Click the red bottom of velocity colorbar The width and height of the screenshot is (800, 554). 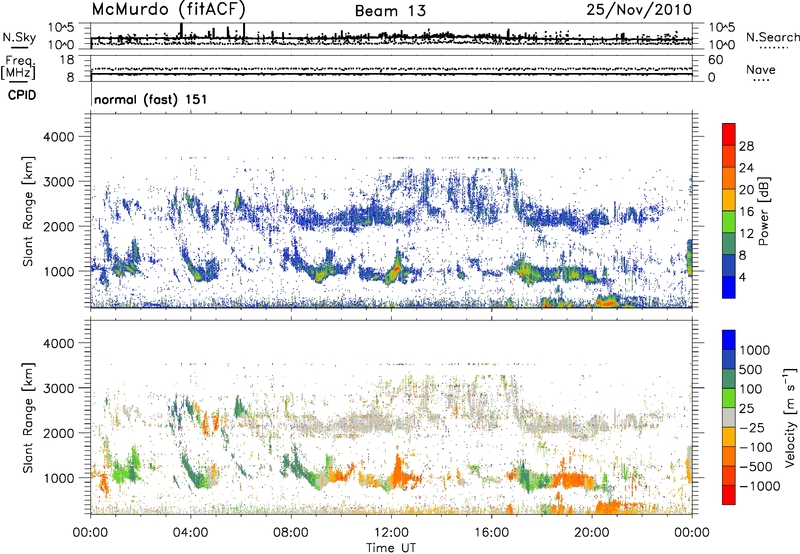click(729, 495)
